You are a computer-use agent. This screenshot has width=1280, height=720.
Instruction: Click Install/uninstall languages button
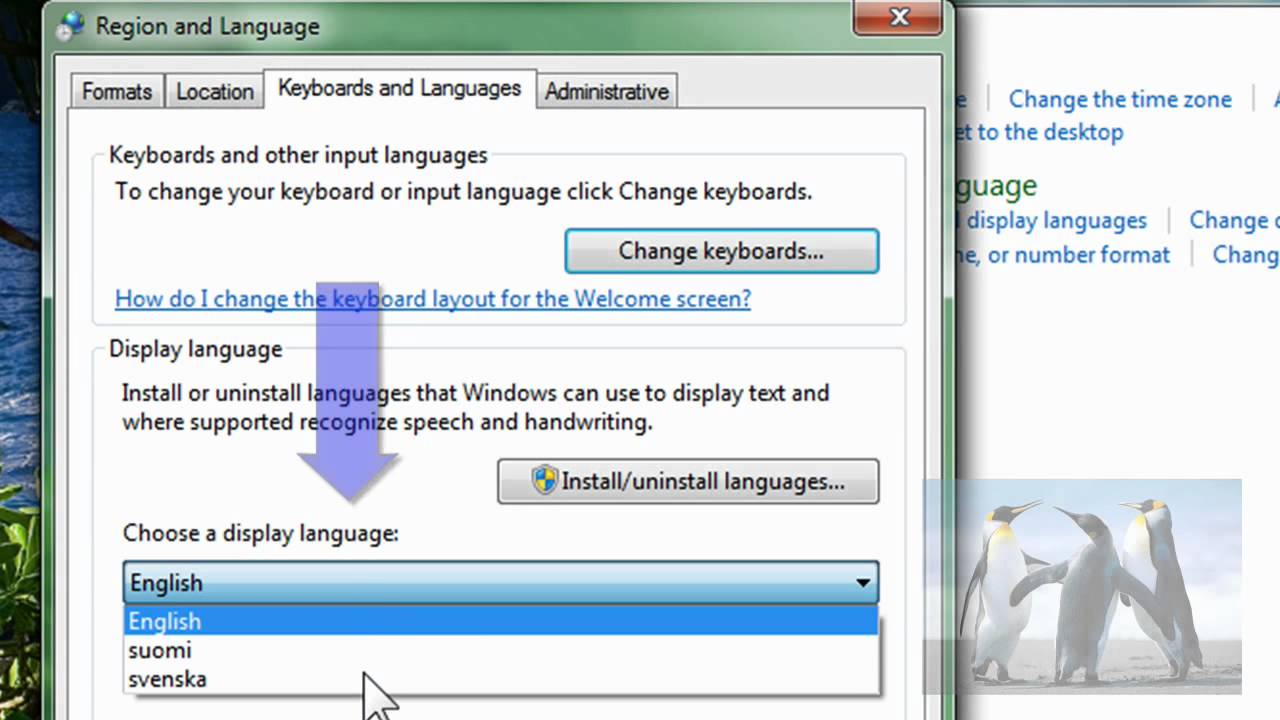(x=688, y=481)
